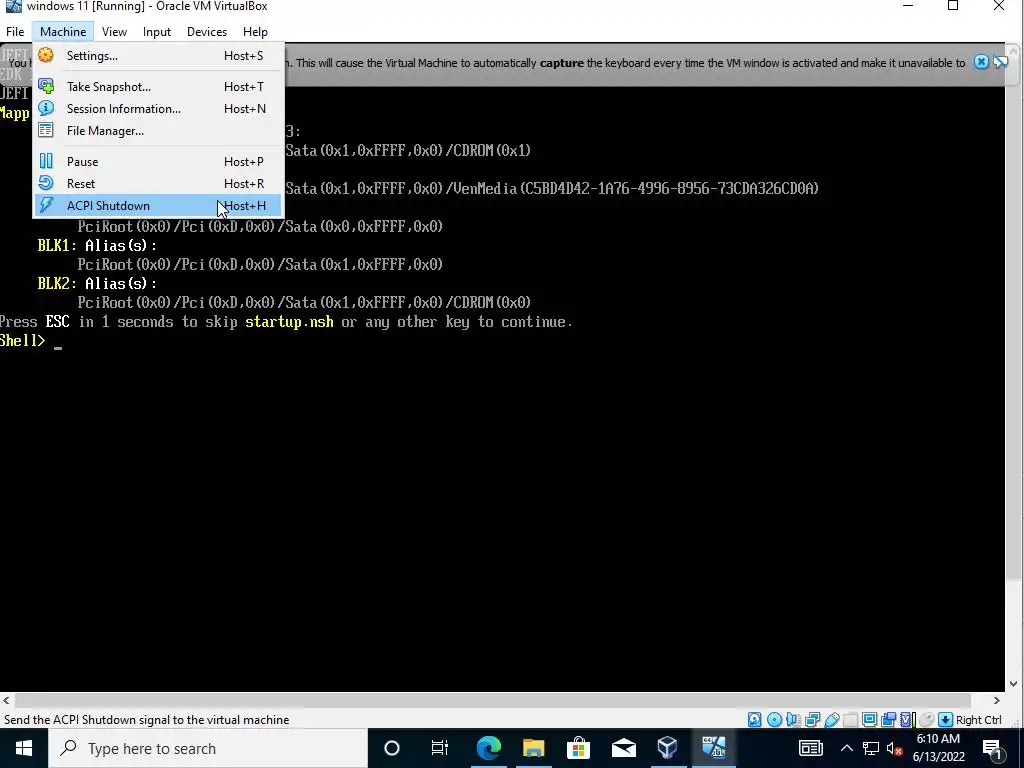This screenshot has height=768, width=1024.
Task: Click the shared folders status icon
Action: coord(850,720)
